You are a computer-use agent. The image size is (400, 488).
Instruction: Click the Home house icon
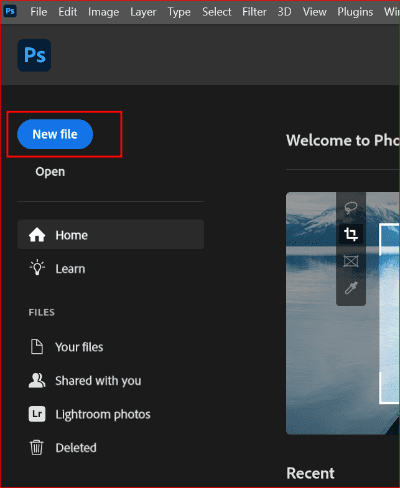click(37, 235)
